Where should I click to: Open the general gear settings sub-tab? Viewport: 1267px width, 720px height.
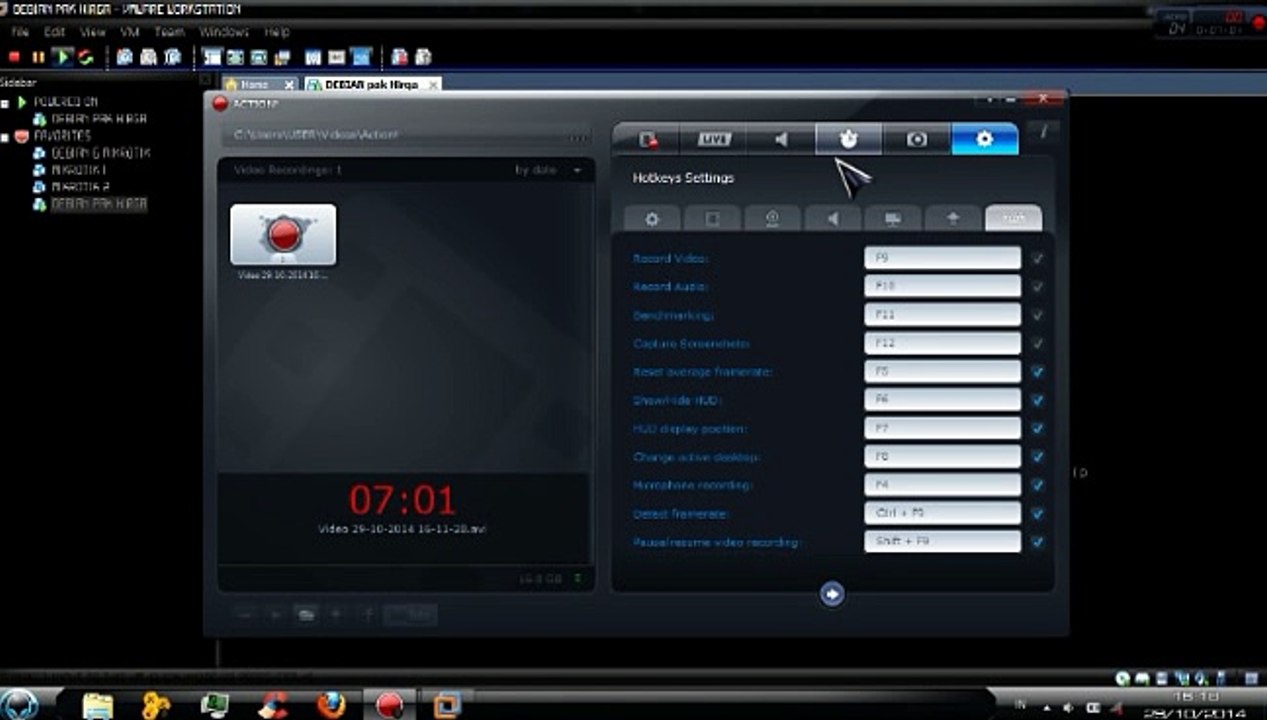652,218
